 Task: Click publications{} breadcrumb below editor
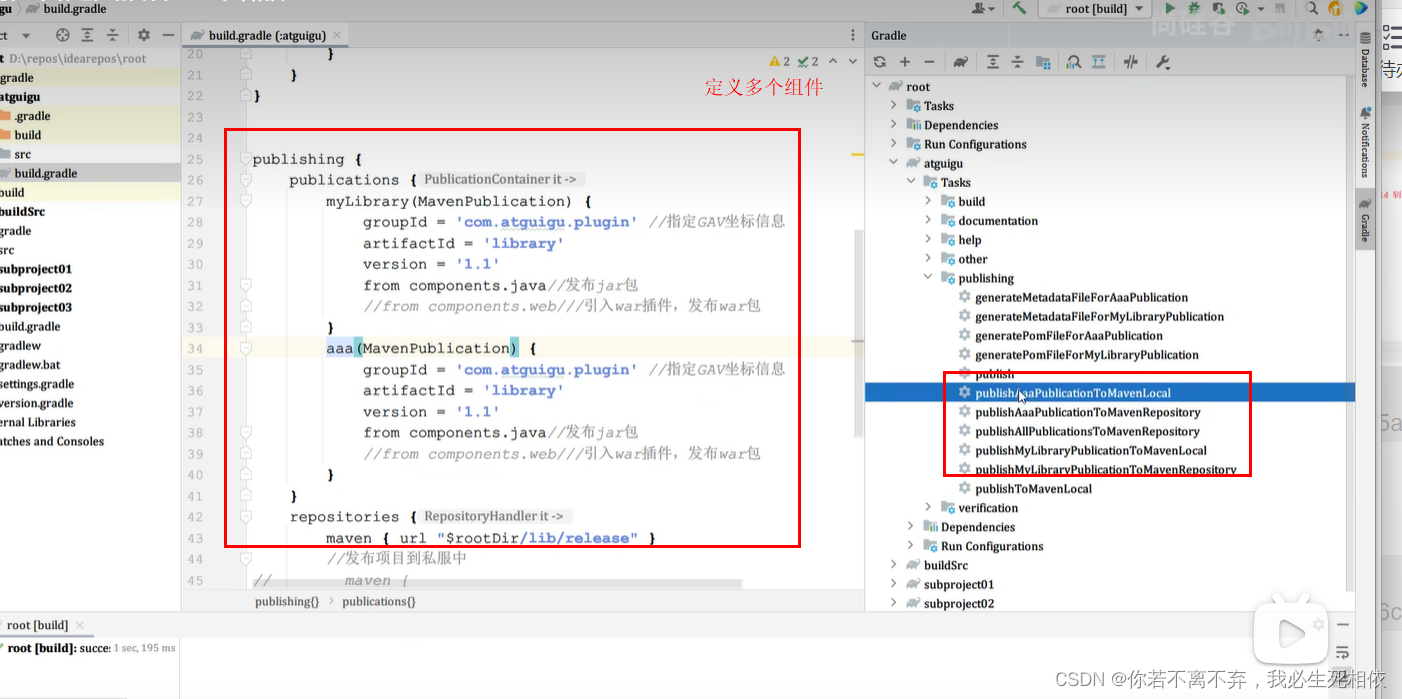pyautogui.click(x=378, y=601)
